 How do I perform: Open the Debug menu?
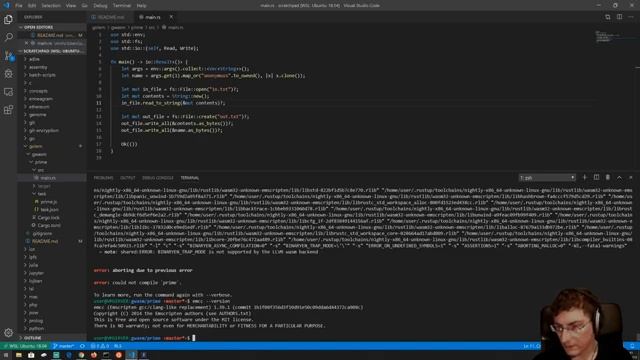(x=100, y=6)
